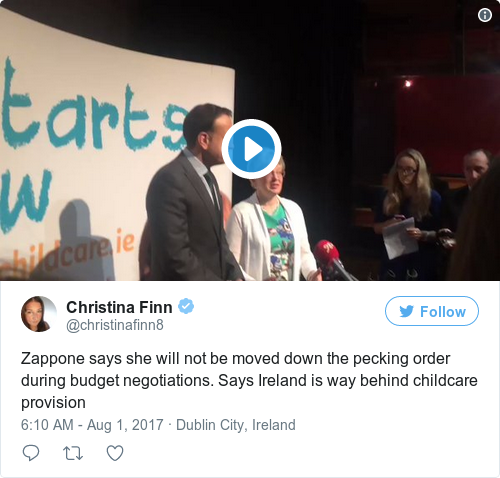Click the Christina Finn display name

(x=119, y=307)
